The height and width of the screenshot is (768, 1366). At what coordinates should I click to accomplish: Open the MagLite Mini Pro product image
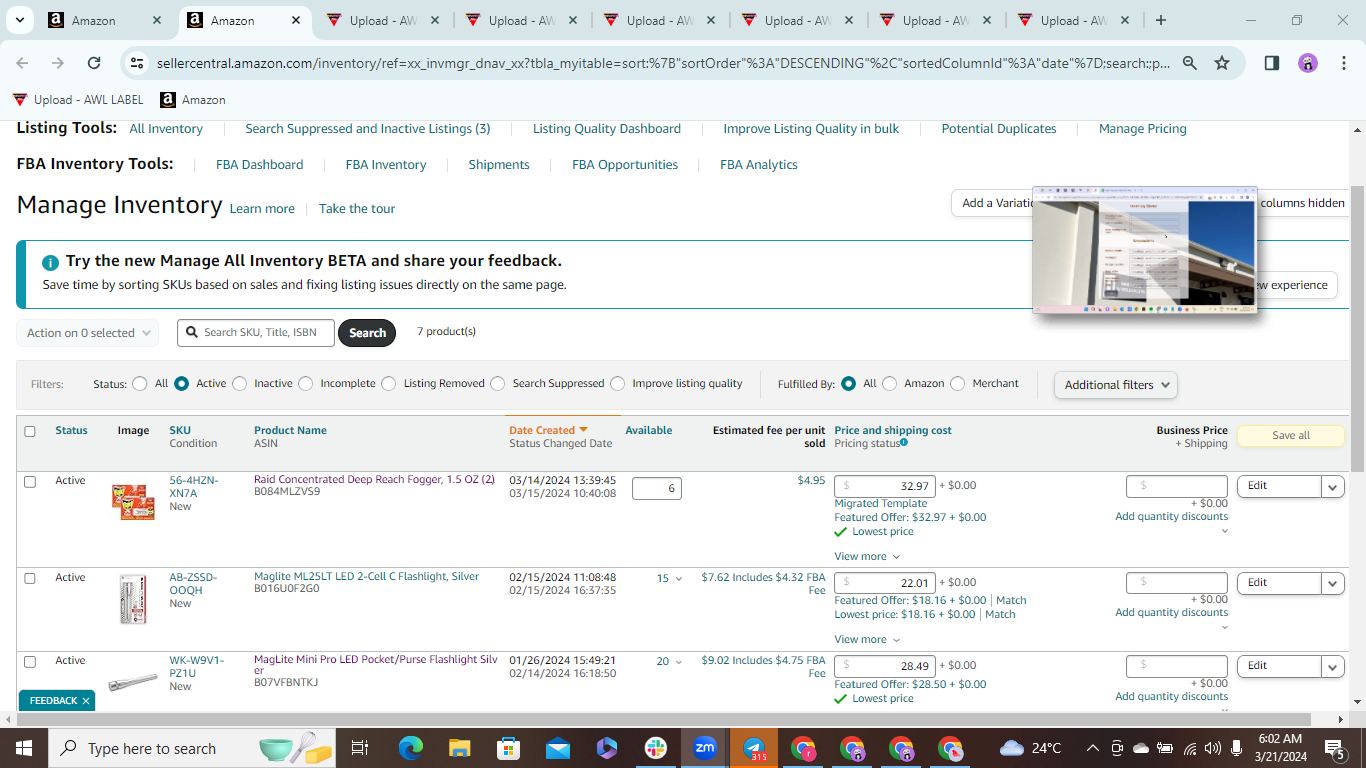coord(133,681)
